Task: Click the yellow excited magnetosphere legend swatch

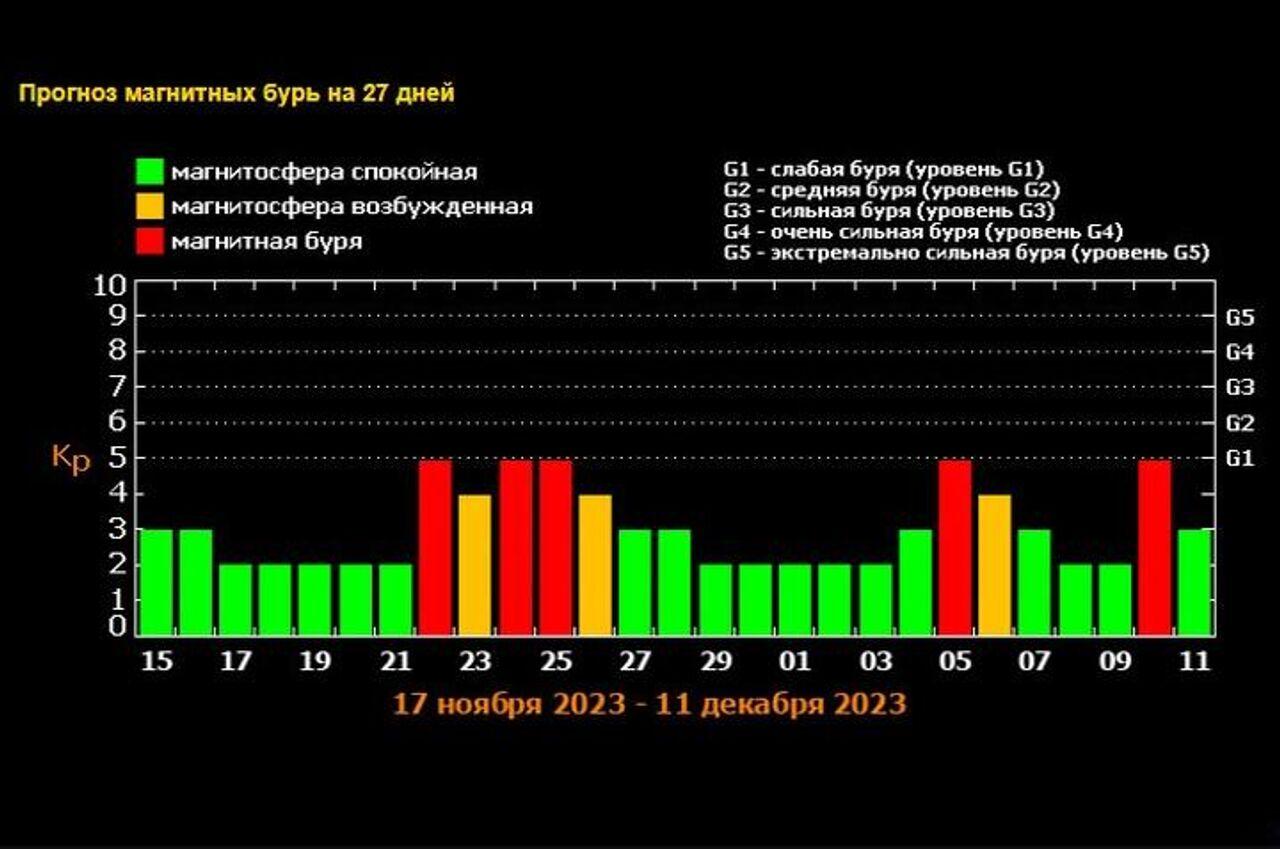Action: click(x=151, y=206)
